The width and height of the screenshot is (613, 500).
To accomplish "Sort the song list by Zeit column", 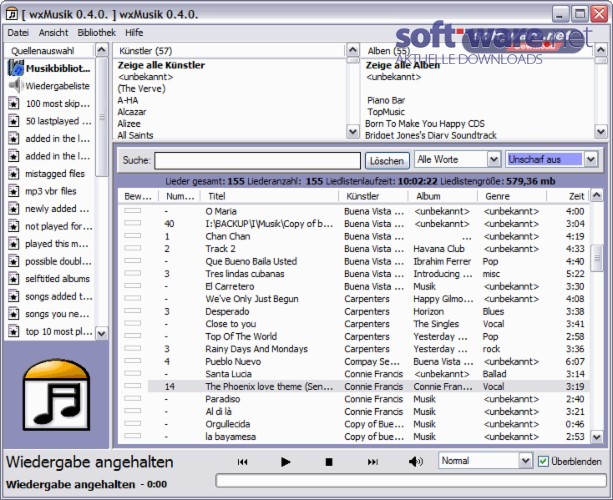I will click(x=568, y=196).
